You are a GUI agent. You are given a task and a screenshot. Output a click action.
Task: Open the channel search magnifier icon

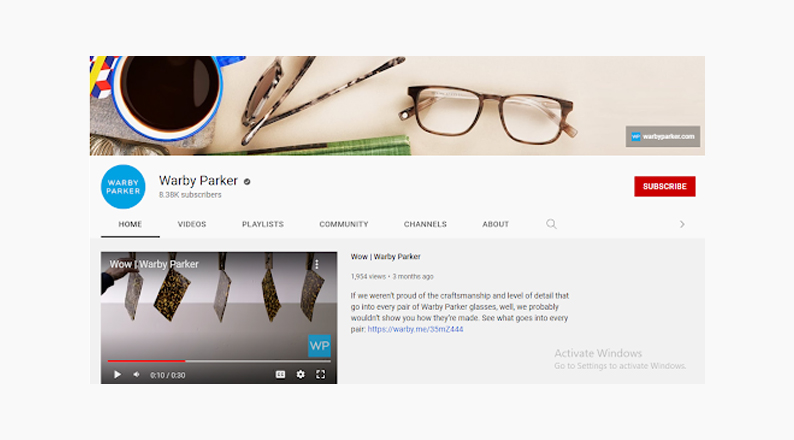pos(551,224)
